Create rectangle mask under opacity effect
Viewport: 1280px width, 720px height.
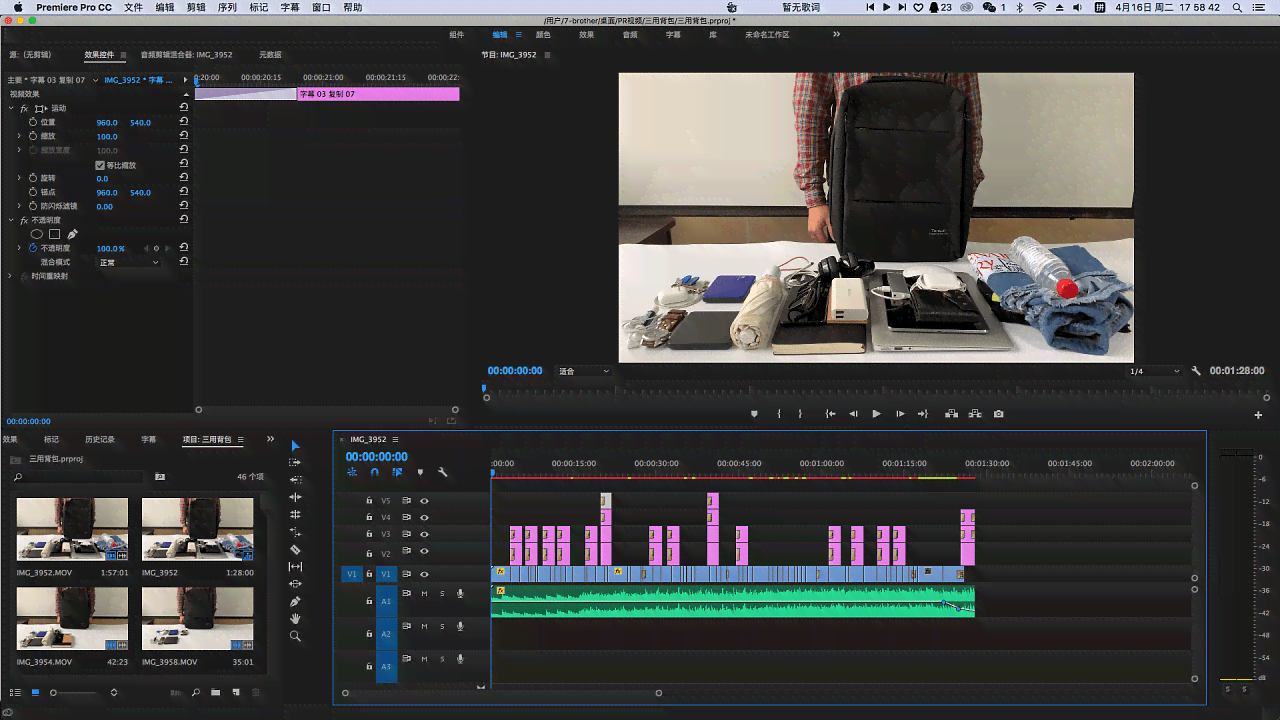[x=55, y=234]
